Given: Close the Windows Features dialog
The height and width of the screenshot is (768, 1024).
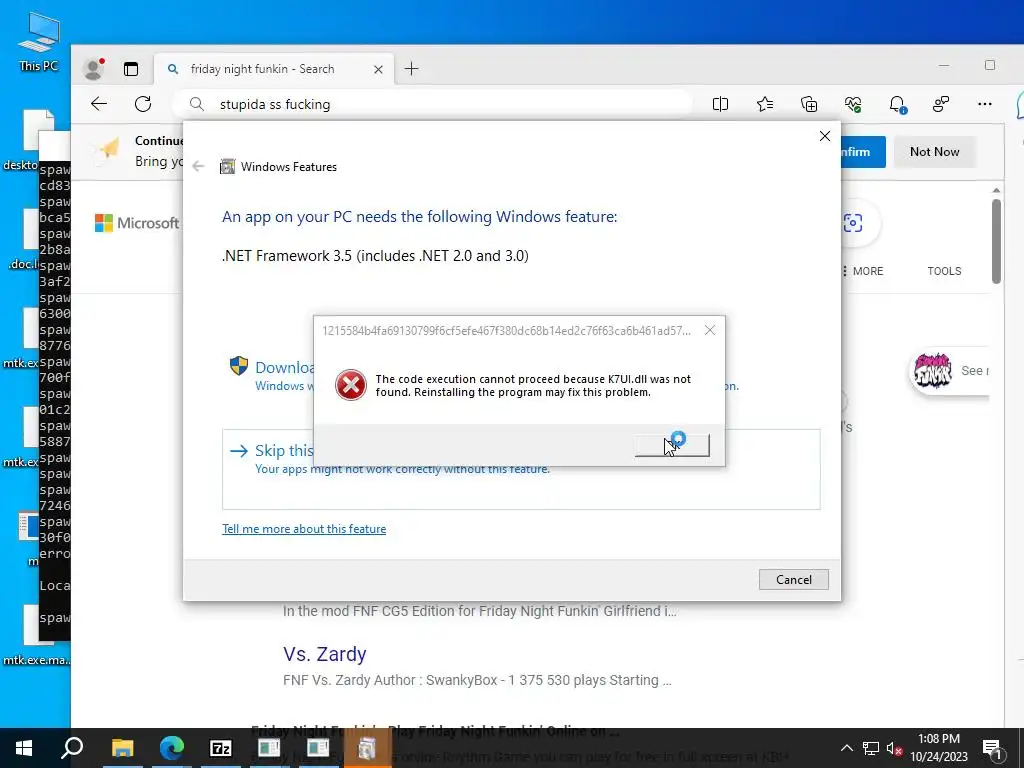Looking at the screenshot, I should tap(825, 136).
